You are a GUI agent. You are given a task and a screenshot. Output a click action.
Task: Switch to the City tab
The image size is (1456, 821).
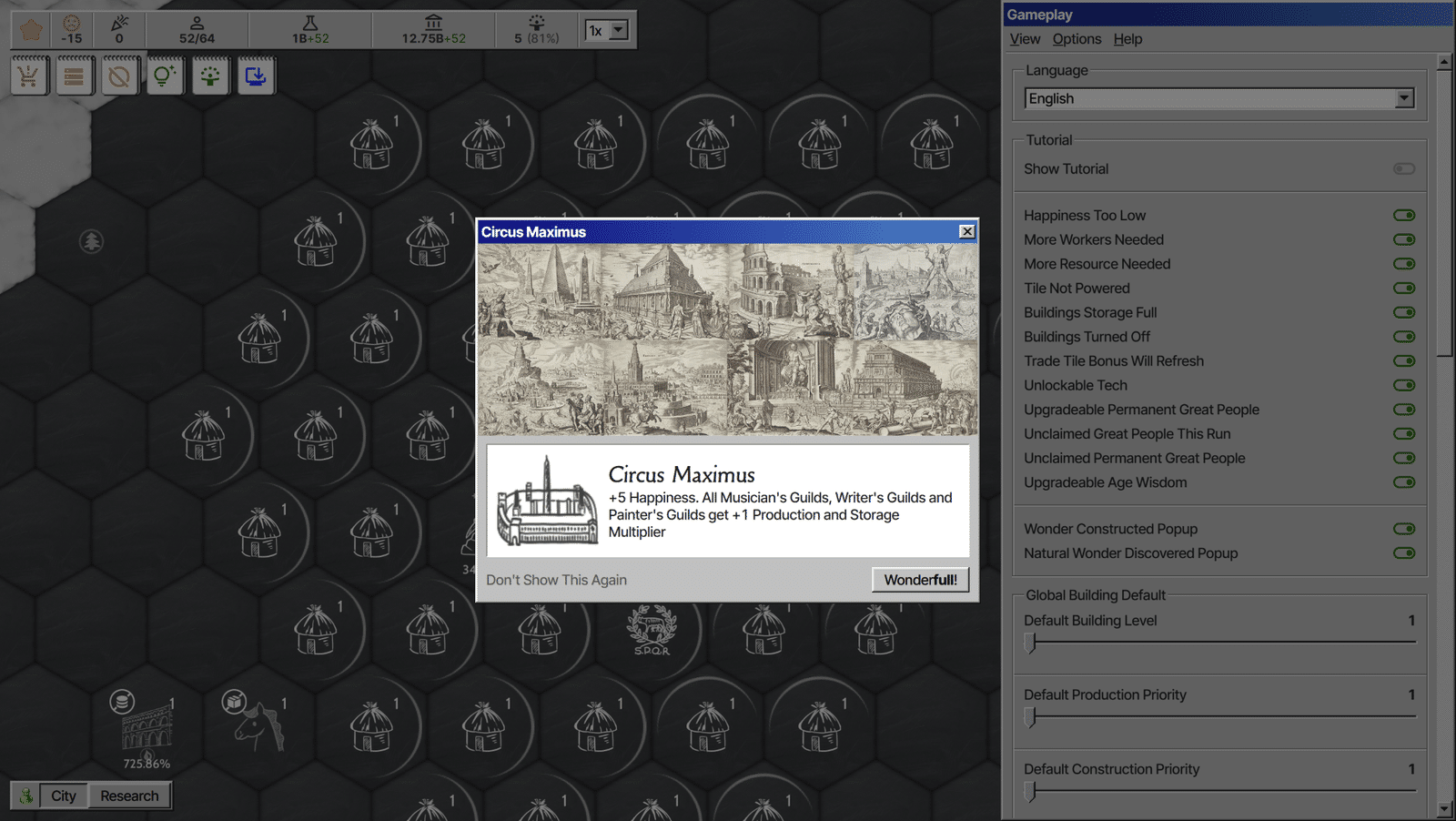[64, 796]
